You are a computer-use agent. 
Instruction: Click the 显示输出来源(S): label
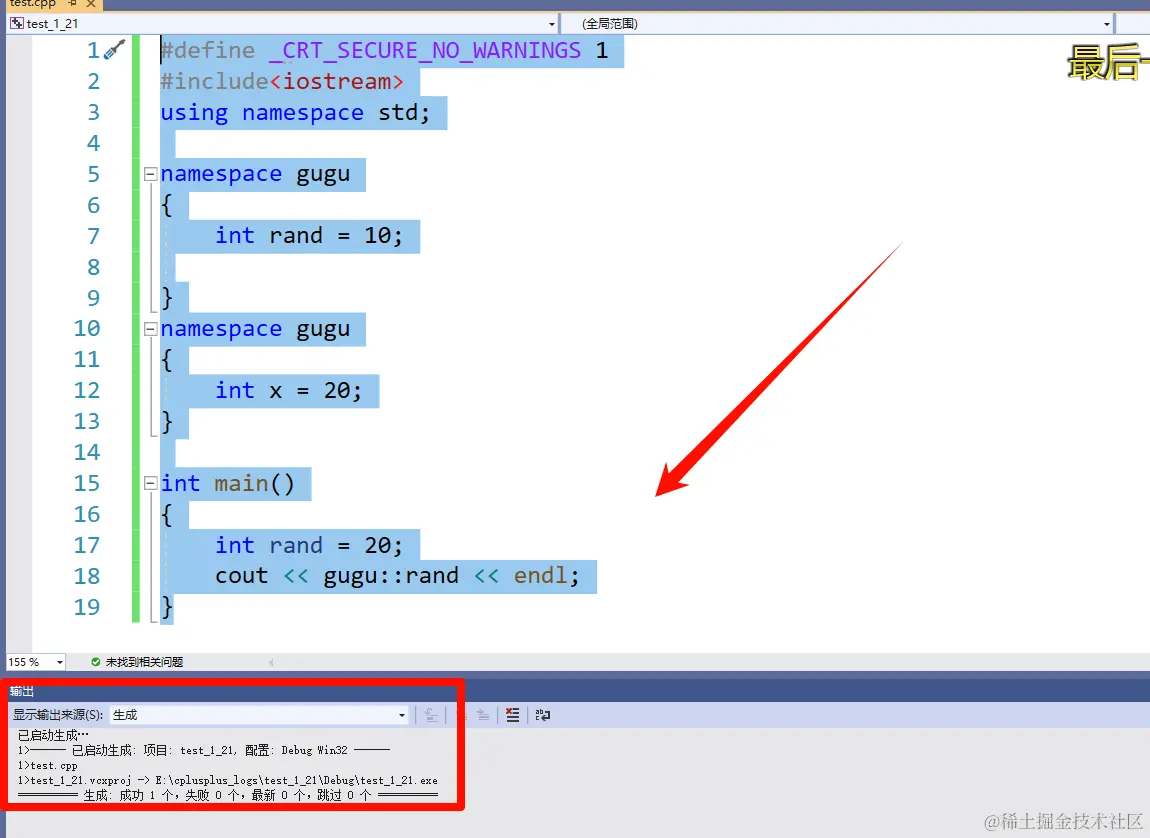[x=58, y=715]
